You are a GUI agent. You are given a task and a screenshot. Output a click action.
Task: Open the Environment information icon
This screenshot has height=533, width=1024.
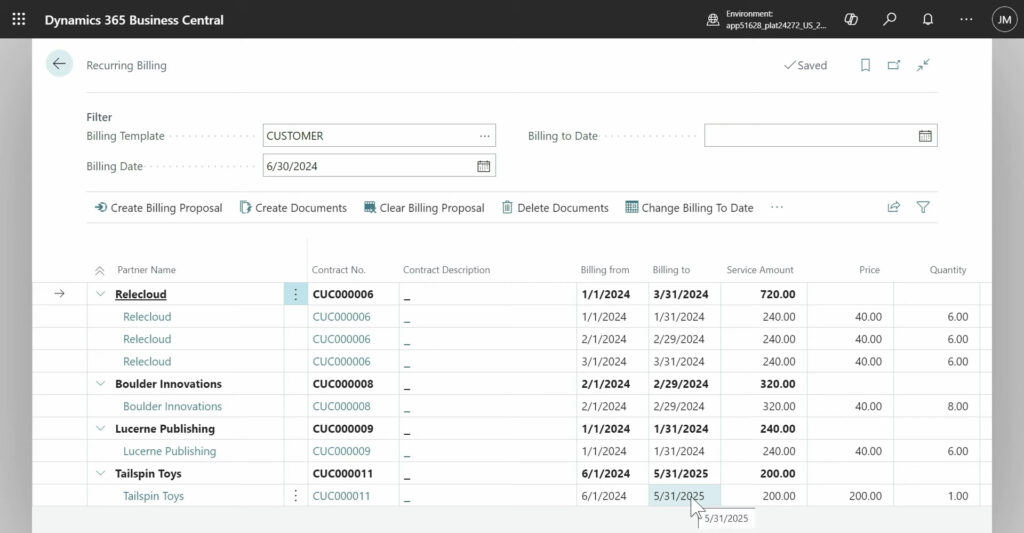tap(712, 20)
